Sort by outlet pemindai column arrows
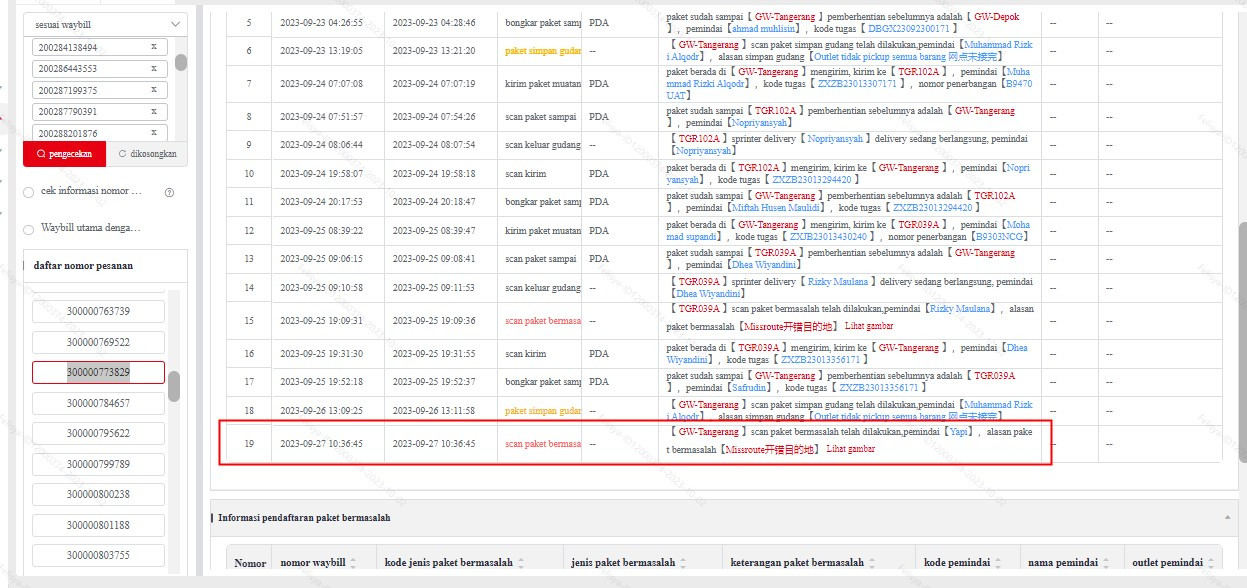The width and height of the screenshot is (1247, 588). [x=1211, y=563]
